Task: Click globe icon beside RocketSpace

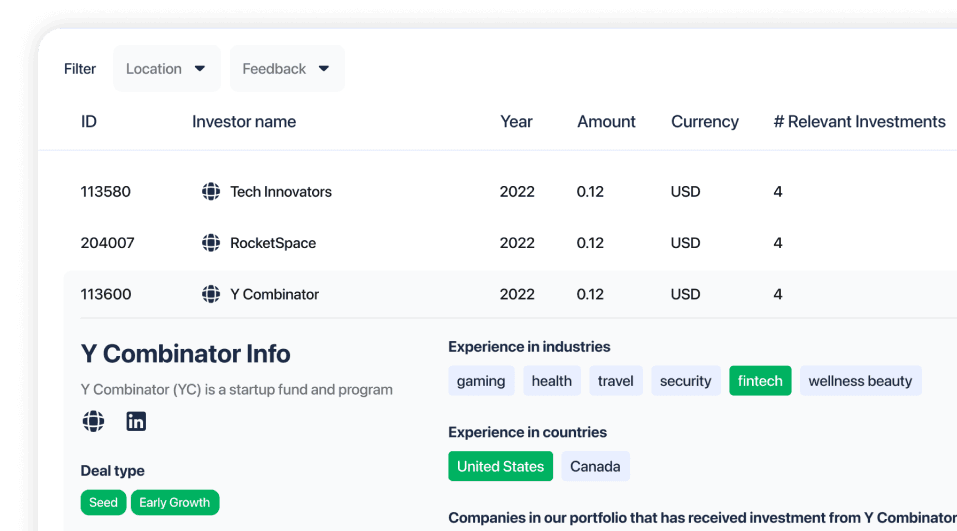Action: [x=211, y=243]
